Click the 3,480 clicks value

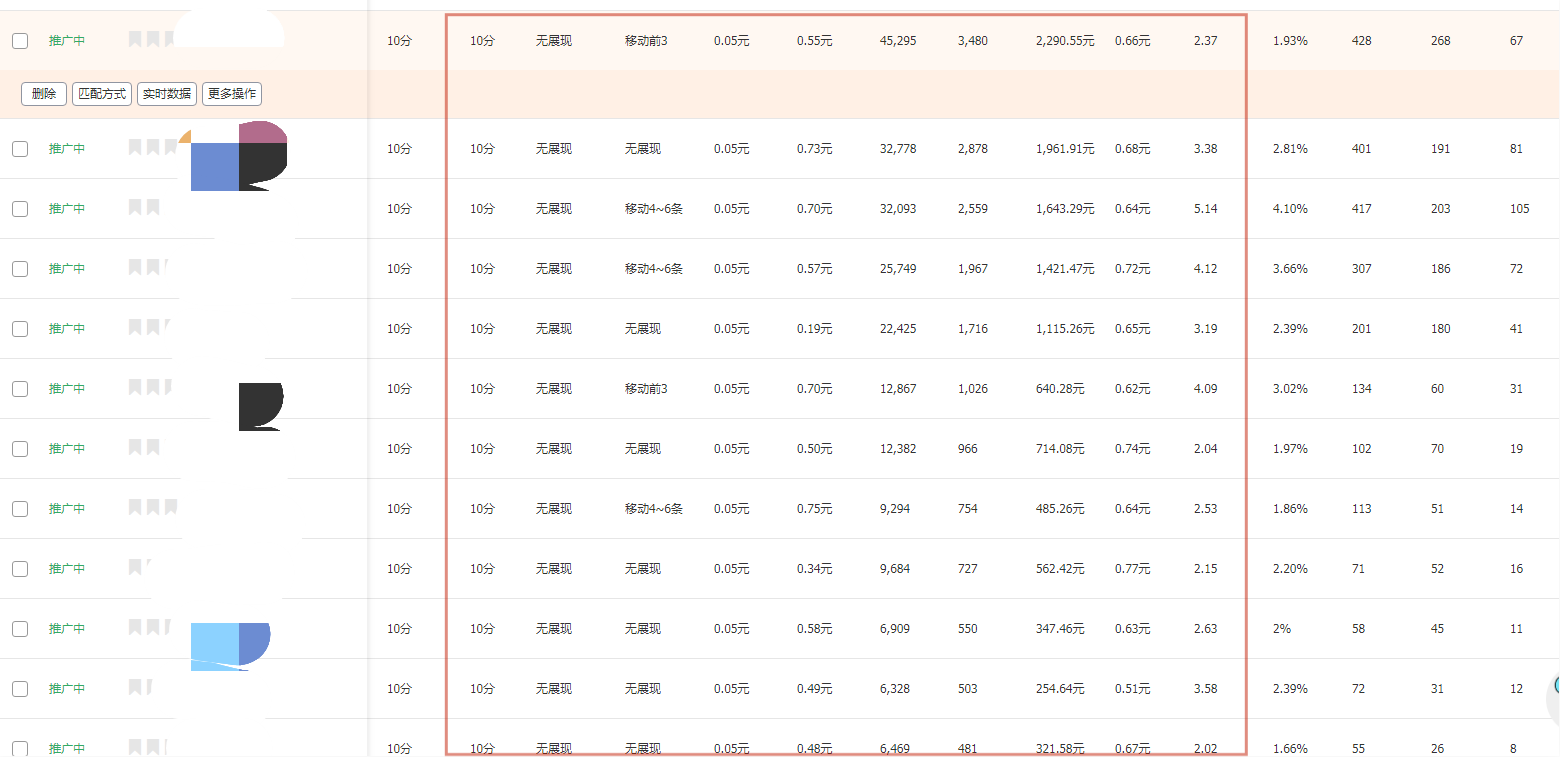pos(973,41)
